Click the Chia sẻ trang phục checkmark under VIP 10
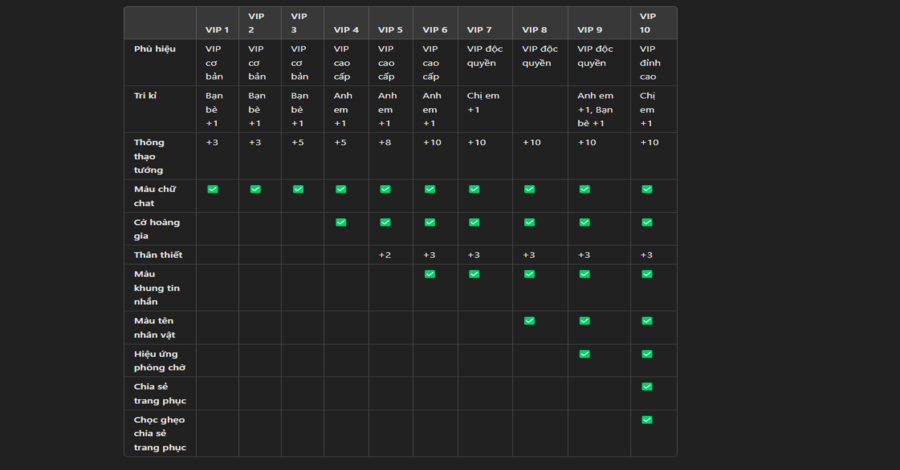The height and width of the screenshot is (470, 900). point(647,386)
